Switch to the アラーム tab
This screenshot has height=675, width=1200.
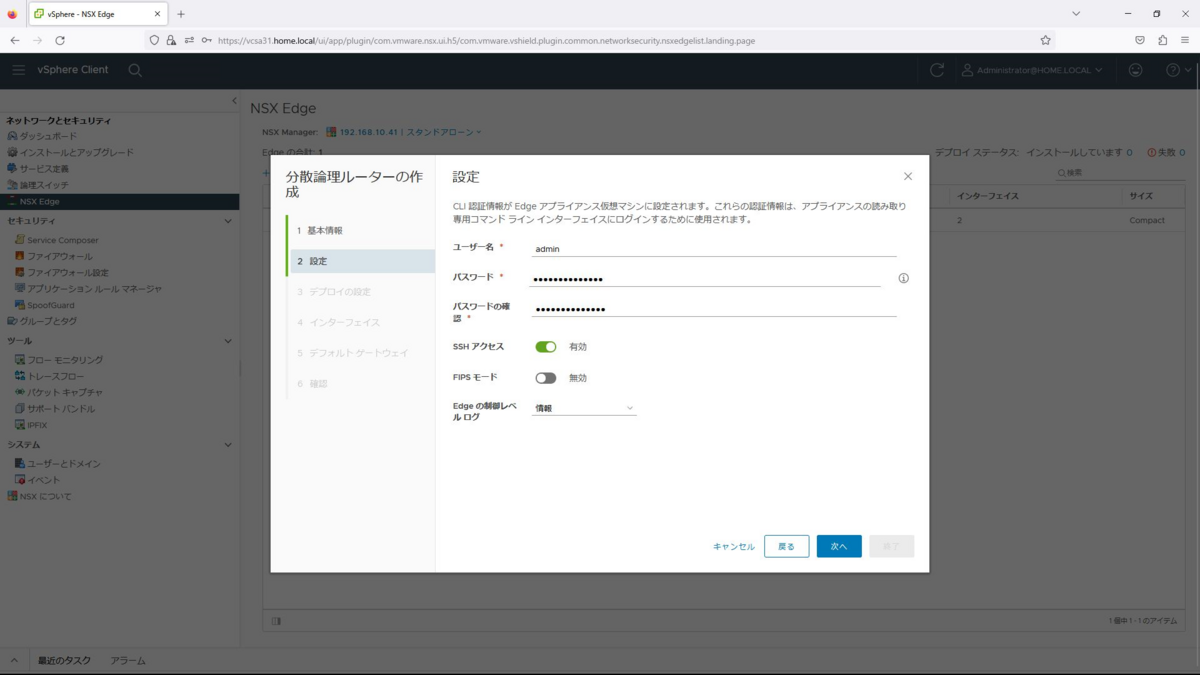click(128, 661)
